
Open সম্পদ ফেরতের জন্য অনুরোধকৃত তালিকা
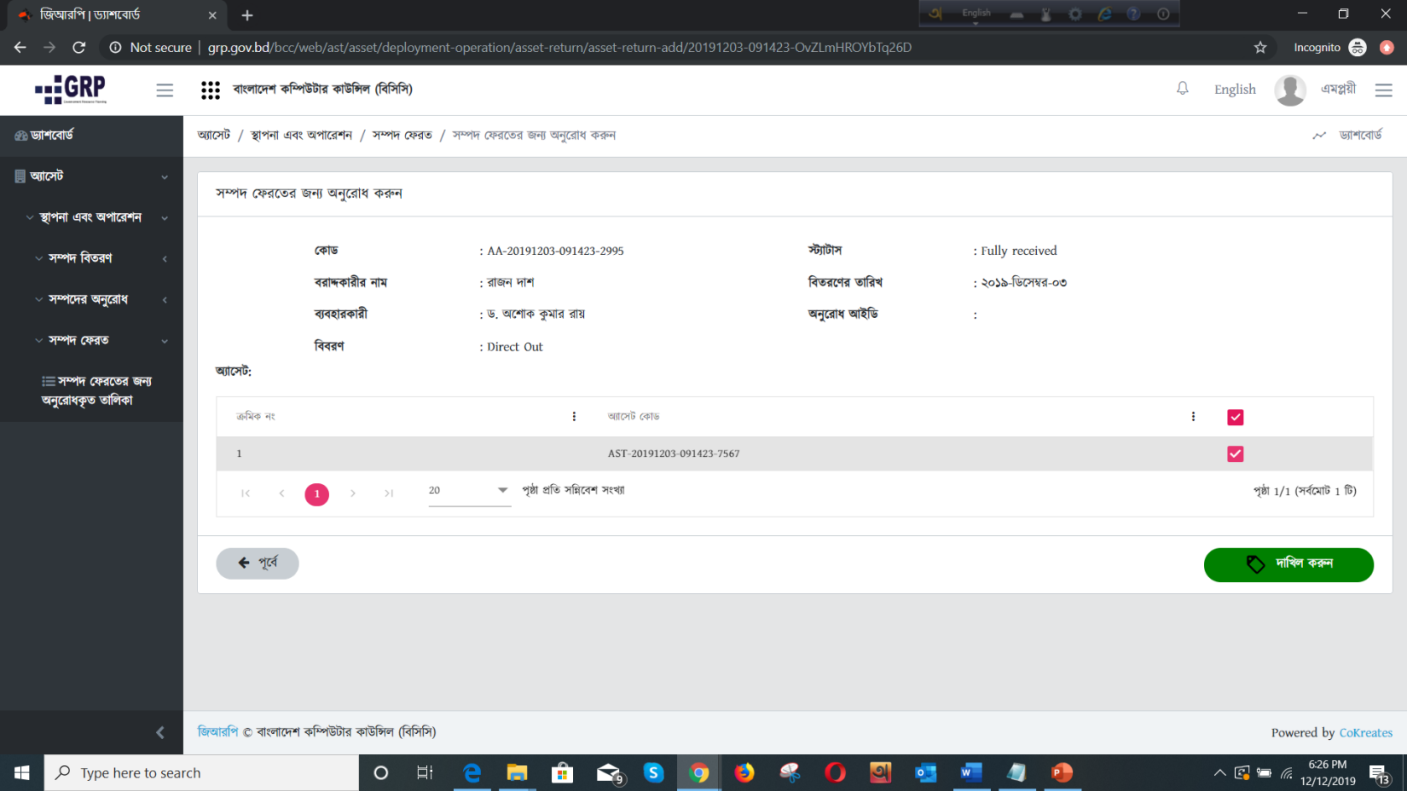pyautogui.click(x=96, y=390)
